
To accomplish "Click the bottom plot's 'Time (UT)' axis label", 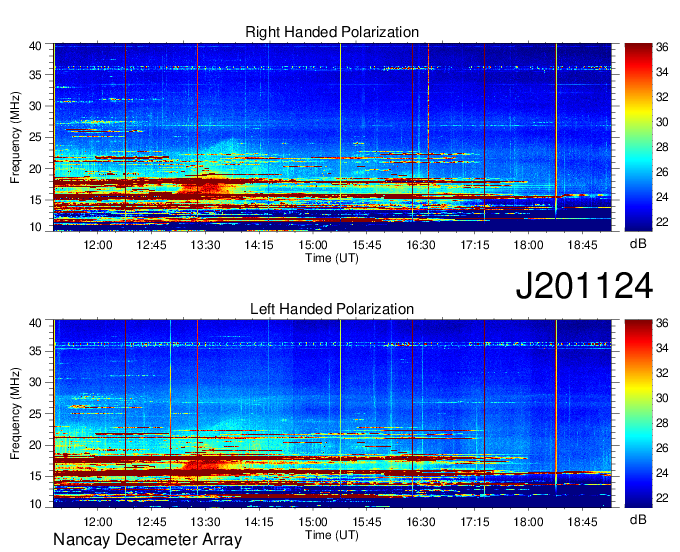I will pyautogui.click(x=332, y=535).
